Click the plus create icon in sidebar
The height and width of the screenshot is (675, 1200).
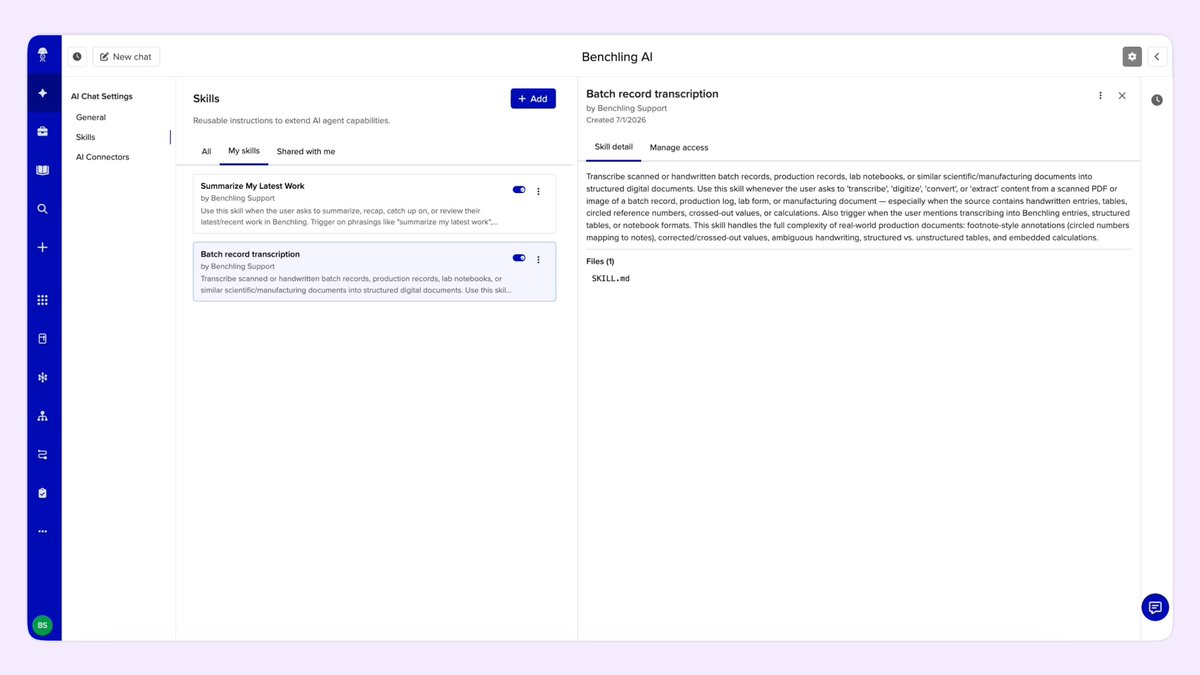click(42, 247)
